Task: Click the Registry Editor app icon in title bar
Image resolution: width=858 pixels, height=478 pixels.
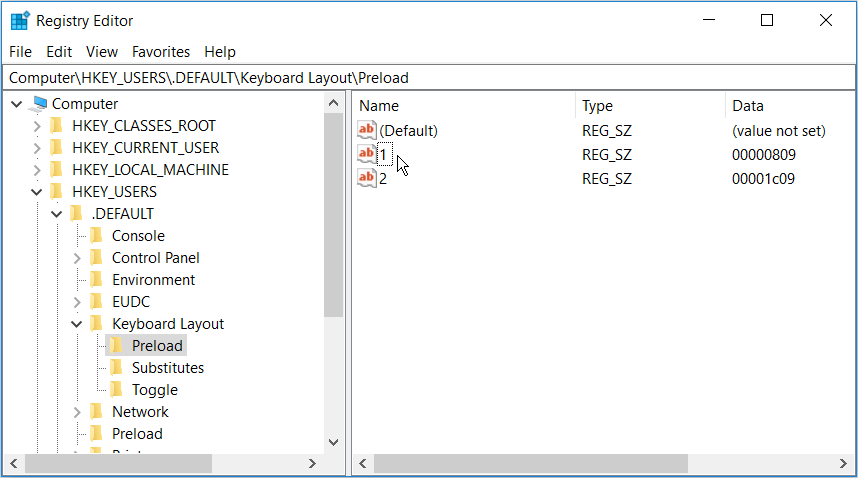Action: (x=20, y=21)
